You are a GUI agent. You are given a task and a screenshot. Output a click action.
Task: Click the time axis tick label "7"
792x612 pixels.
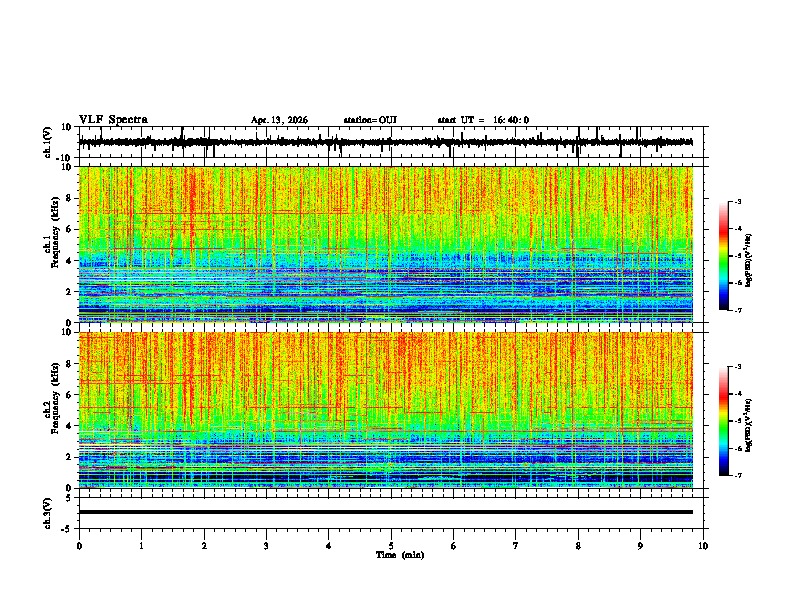tap(516, 546)
